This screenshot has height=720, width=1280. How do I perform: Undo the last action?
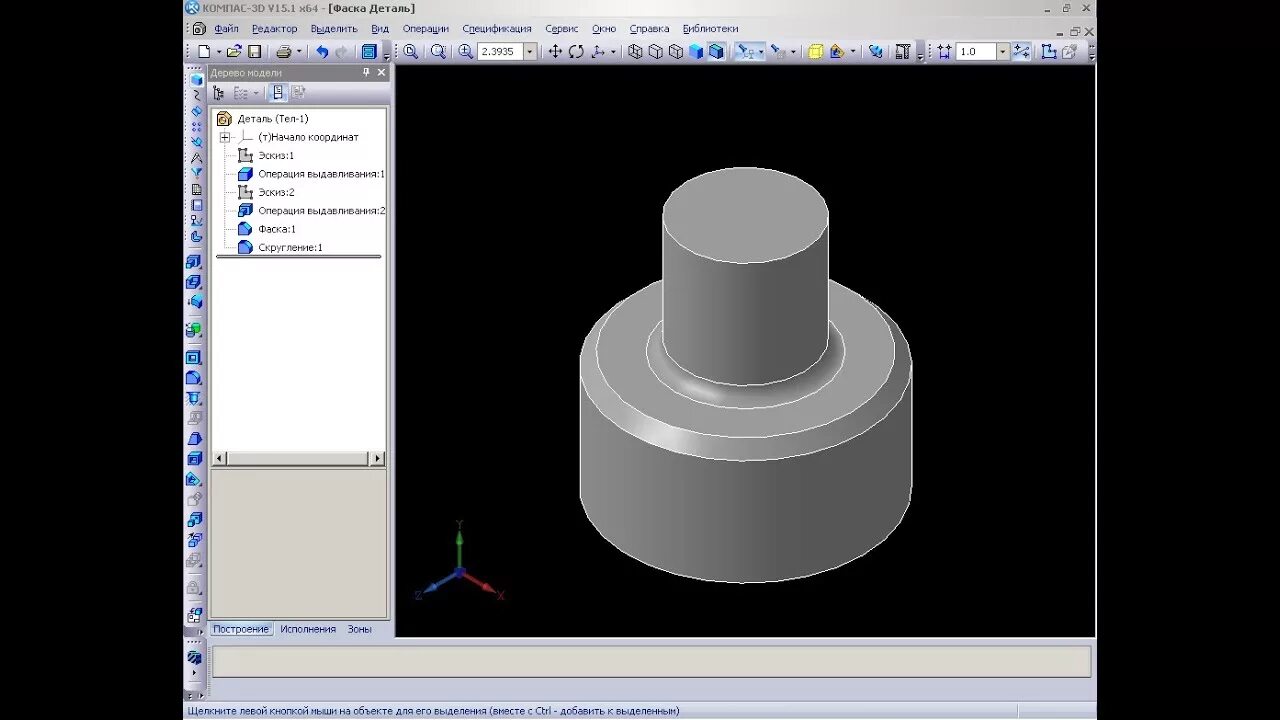[322, 51]
